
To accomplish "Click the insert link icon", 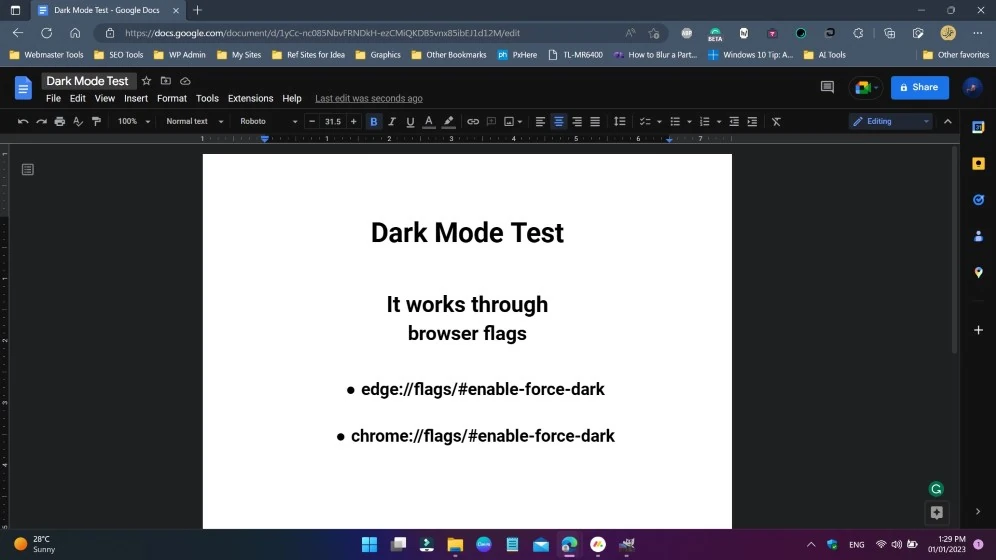I will [x=473, y=122].
